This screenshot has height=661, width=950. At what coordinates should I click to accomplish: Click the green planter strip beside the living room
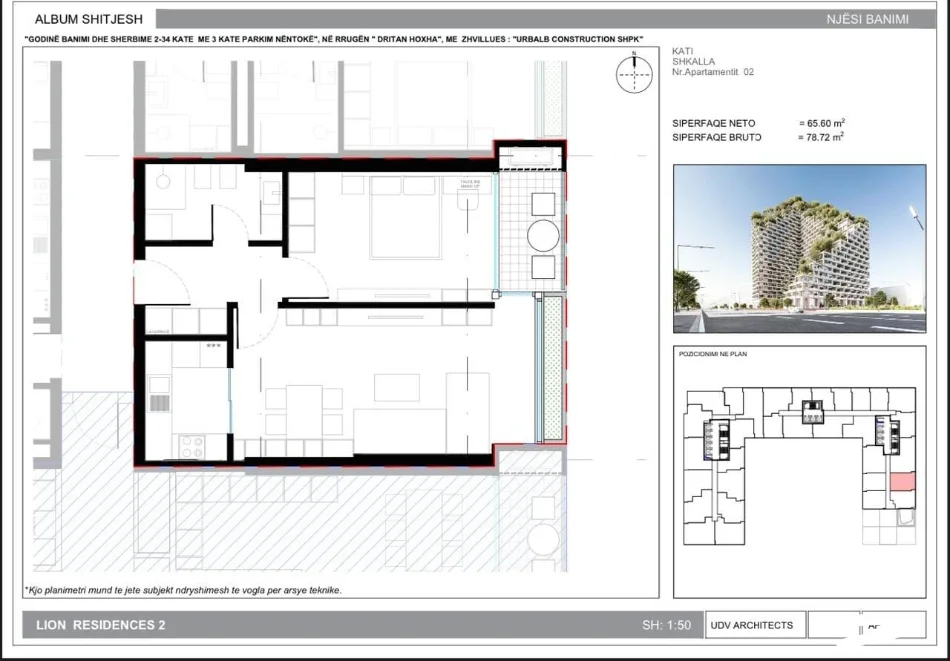(x=552, y=368)
